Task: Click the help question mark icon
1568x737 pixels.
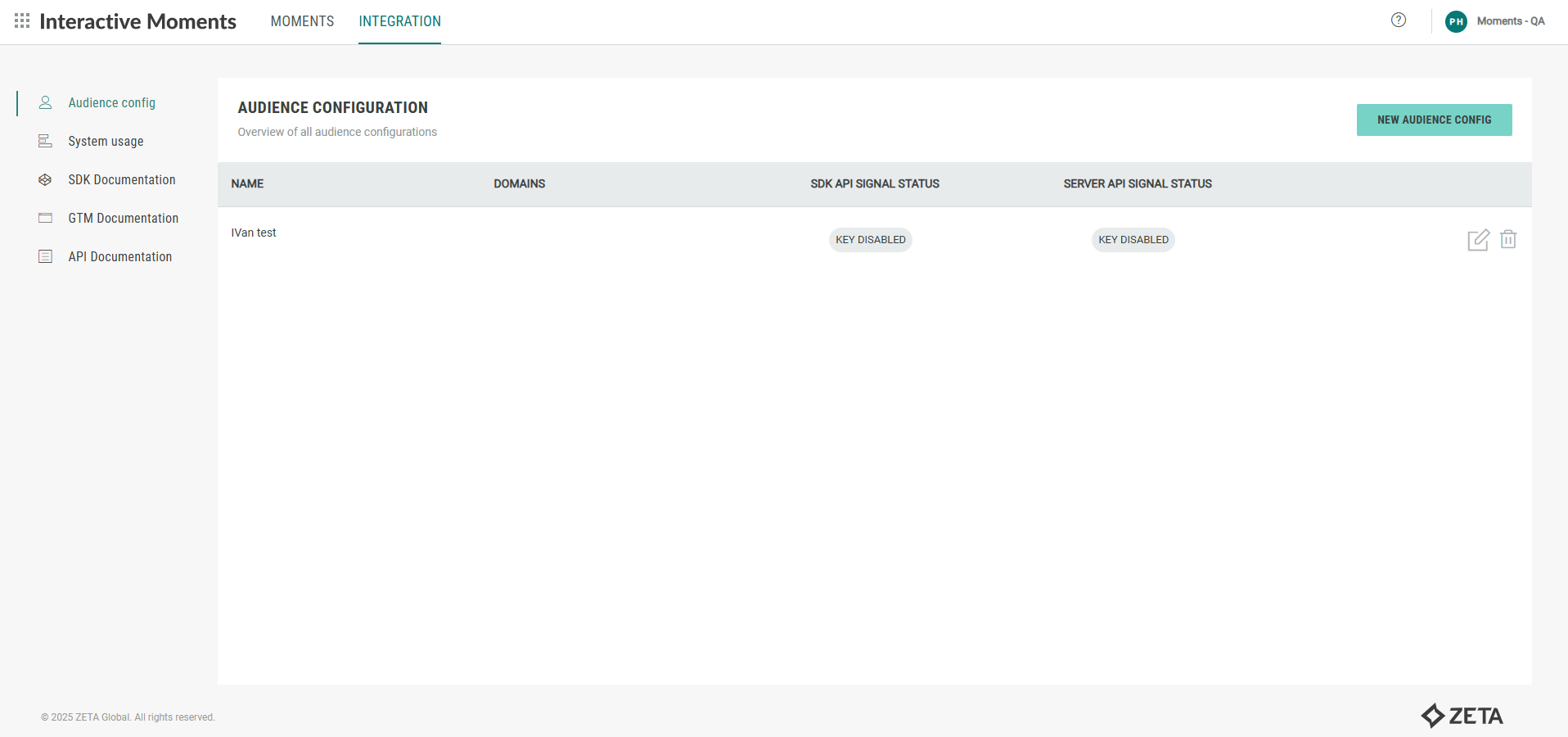Action: click(x=1398, y=20)
